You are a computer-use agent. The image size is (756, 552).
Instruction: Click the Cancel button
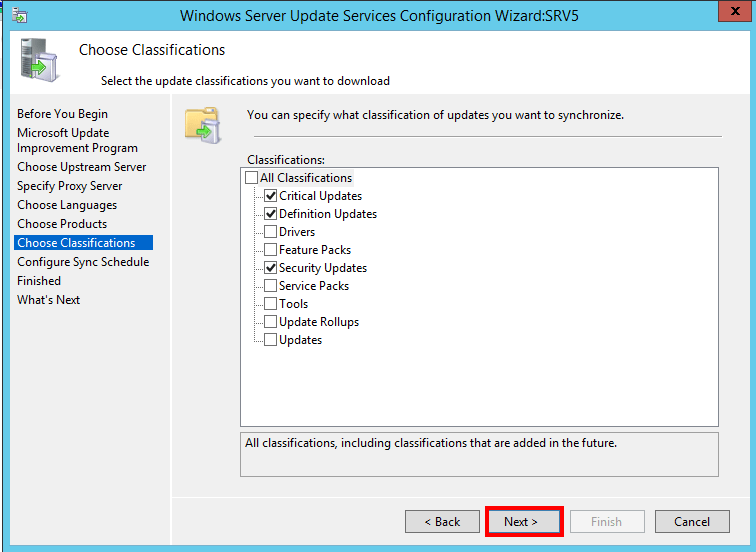click(692, 522)
